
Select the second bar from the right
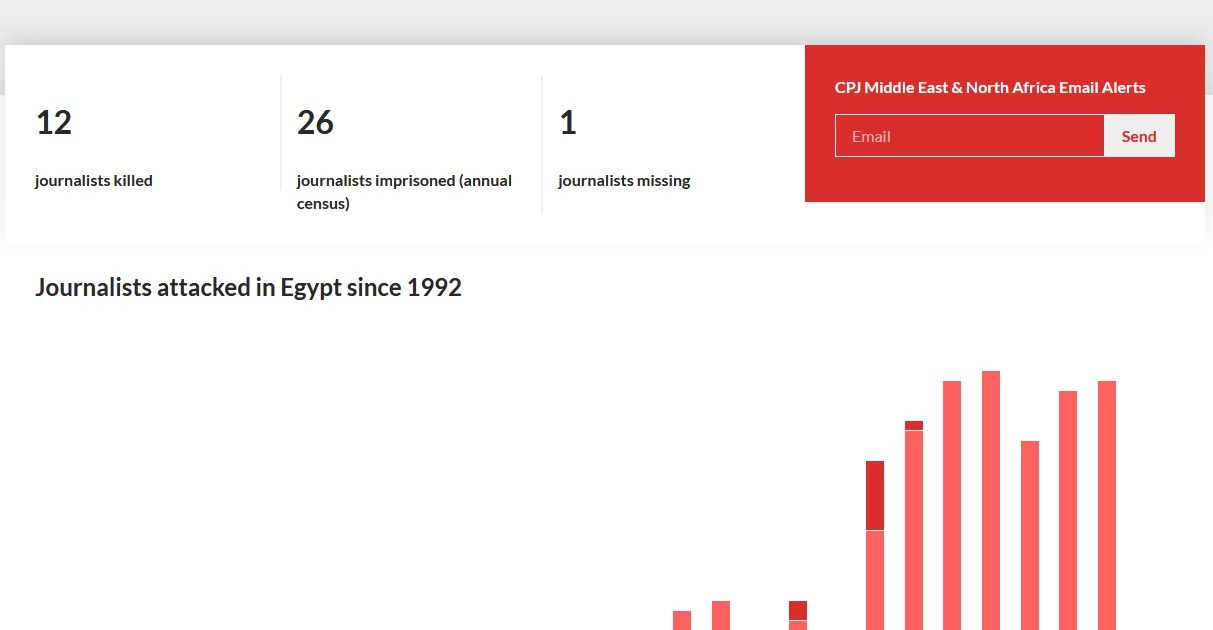tap(1068, 510)
